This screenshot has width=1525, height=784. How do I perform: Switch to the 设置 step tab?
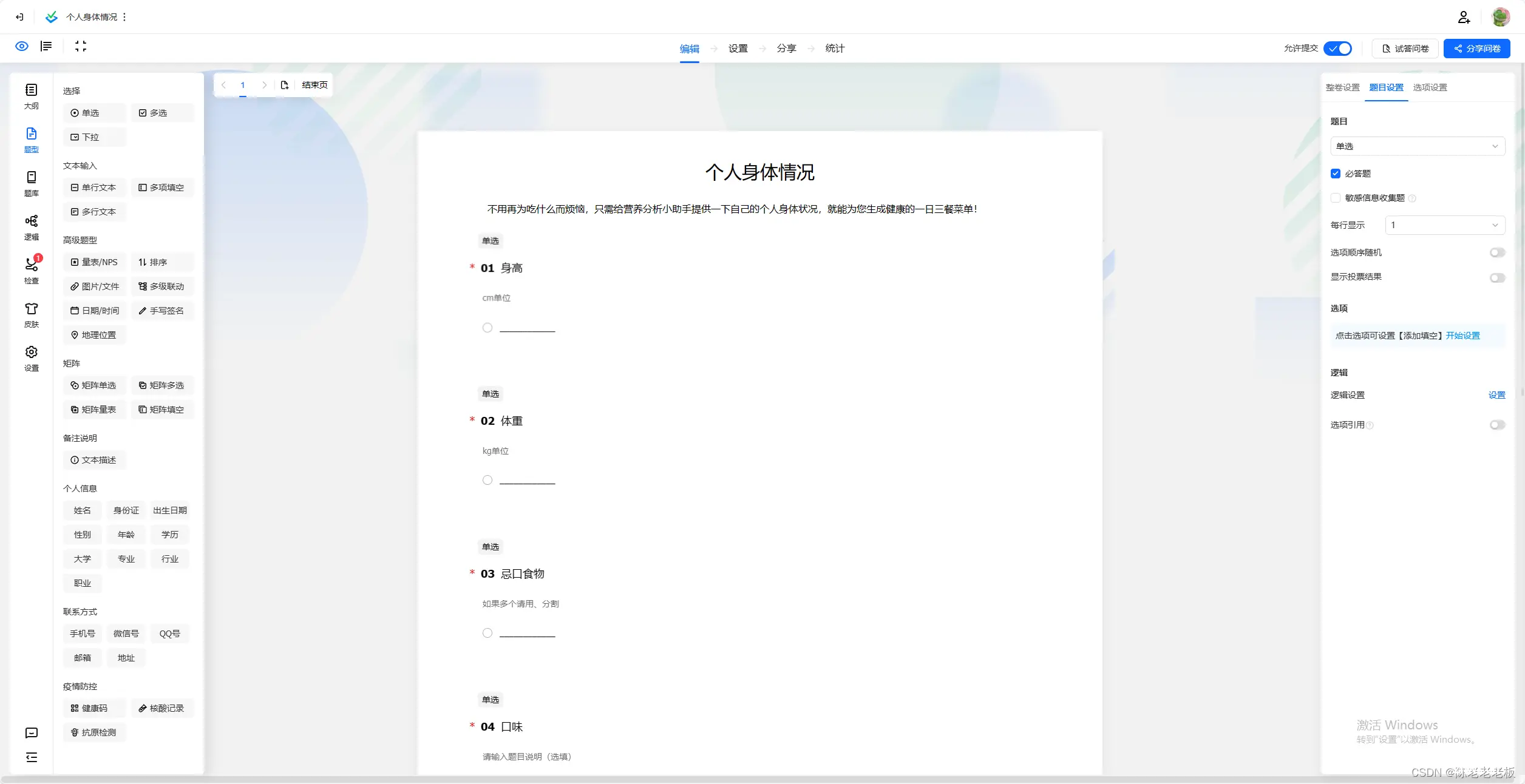click(738, 49)
